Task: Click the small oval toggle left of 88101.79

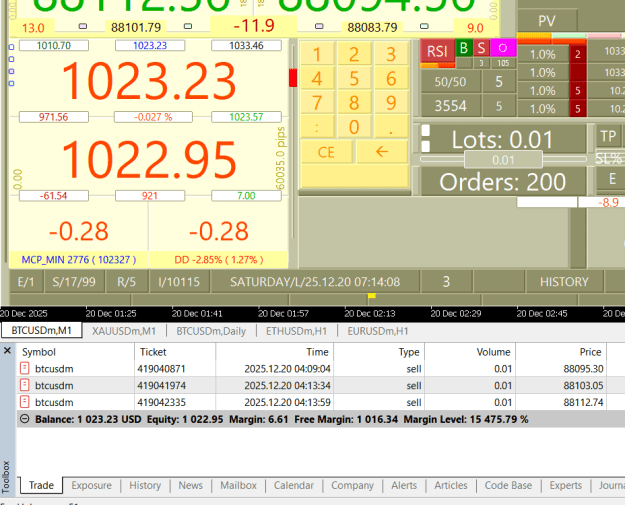Action: [83, 26]
